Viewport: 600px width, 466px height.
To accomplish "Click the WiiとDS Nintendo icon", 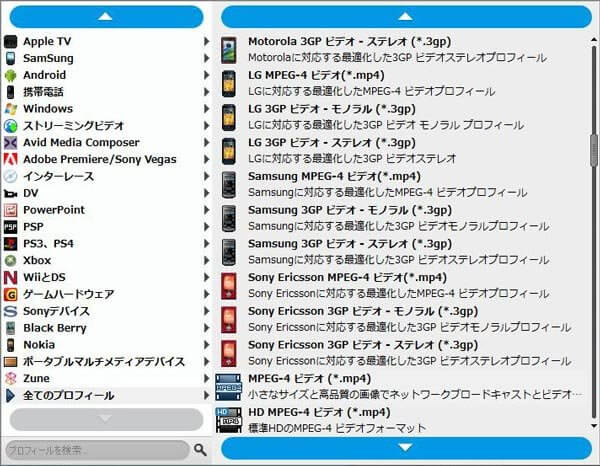I will click(x=11, y=277).
